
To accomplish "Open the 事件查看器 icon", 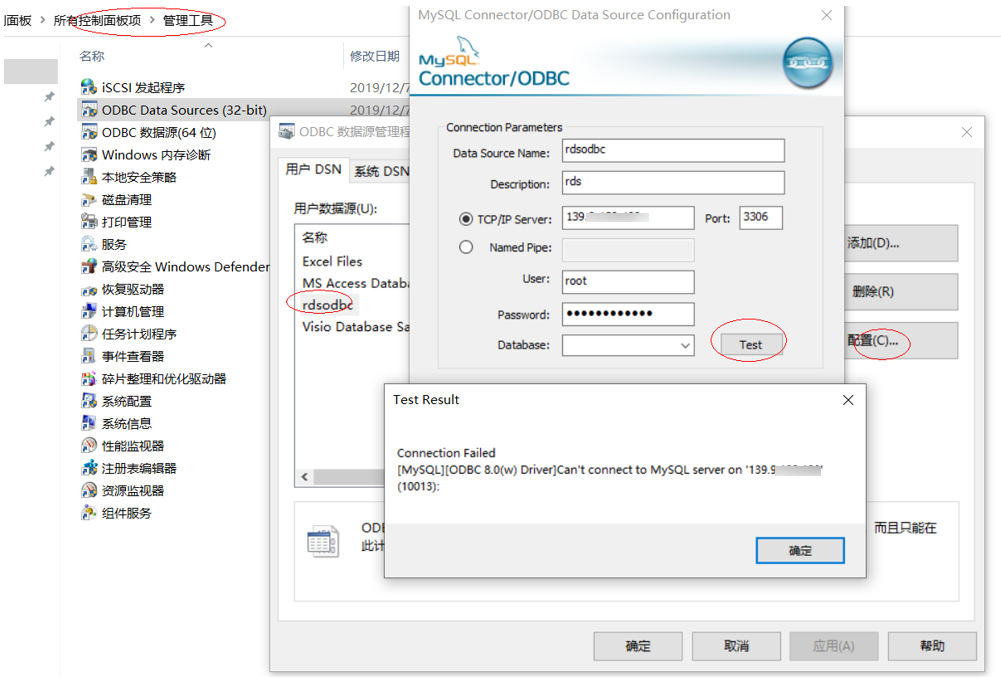I will tap(89, 356).
